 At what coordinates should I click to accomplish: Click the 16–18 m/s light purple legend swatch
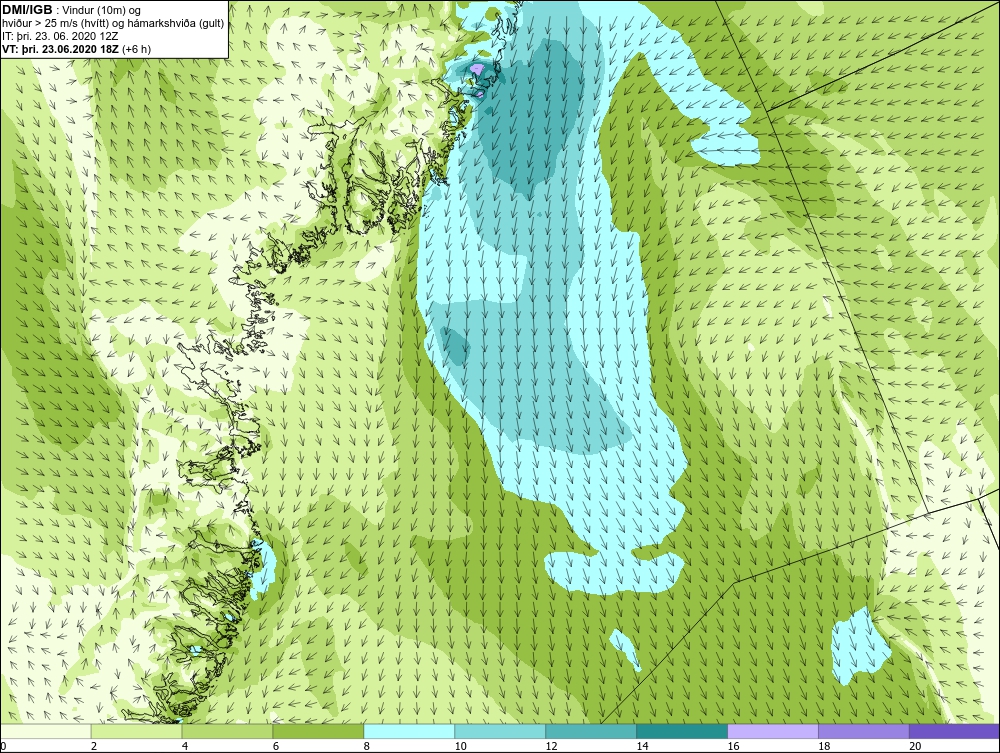[773, 731]
